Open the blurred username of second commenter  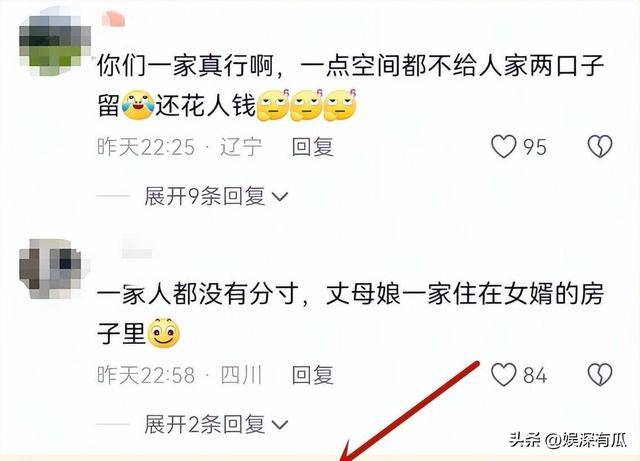point(137,247)
